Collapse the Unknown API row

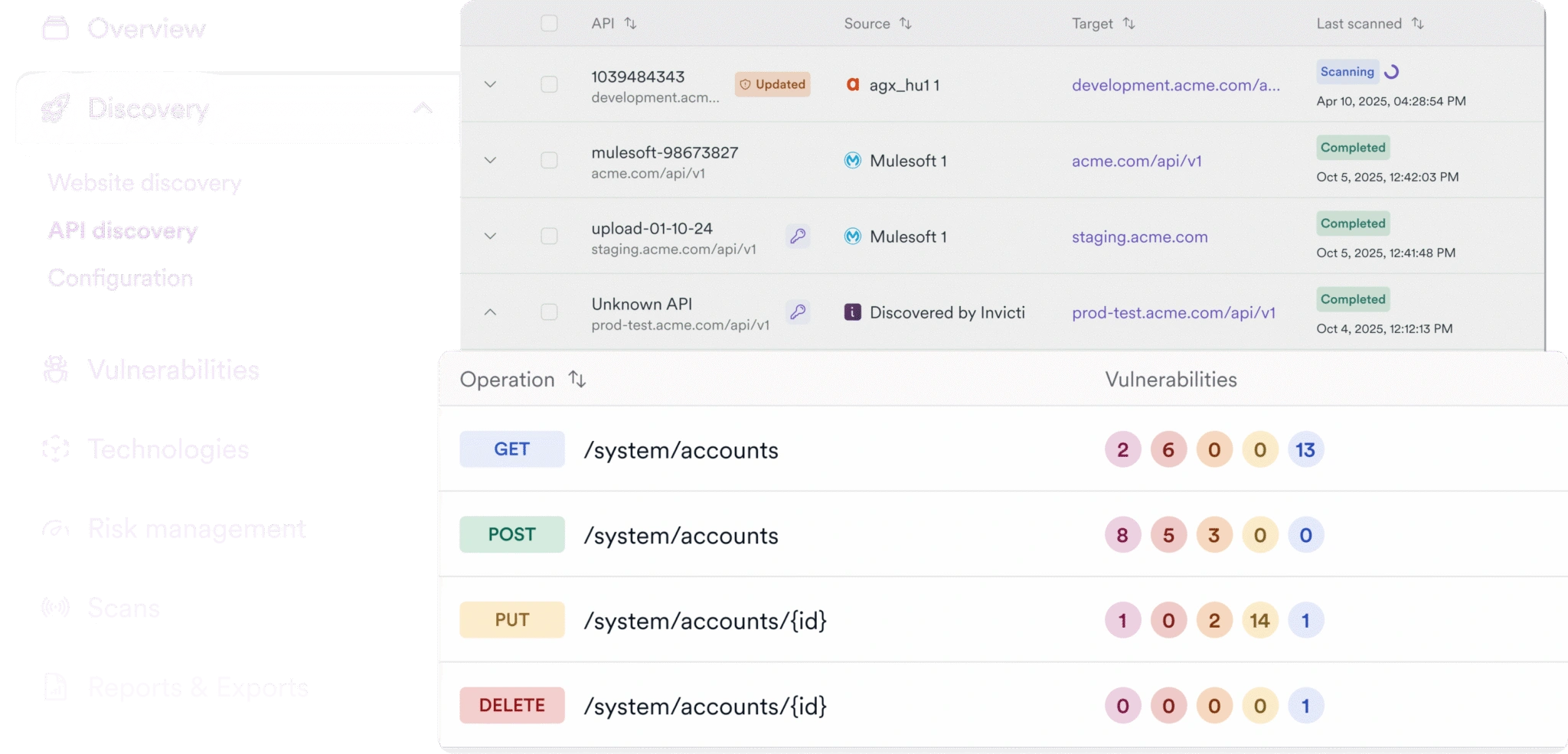(491, 312)
